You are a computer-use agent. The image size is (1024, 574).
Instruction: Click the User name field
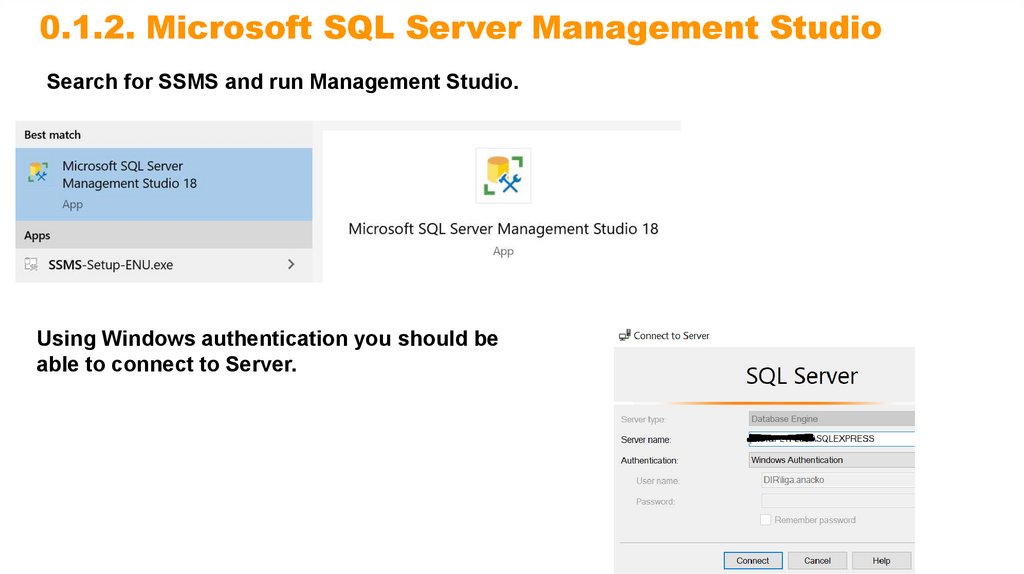838,480
